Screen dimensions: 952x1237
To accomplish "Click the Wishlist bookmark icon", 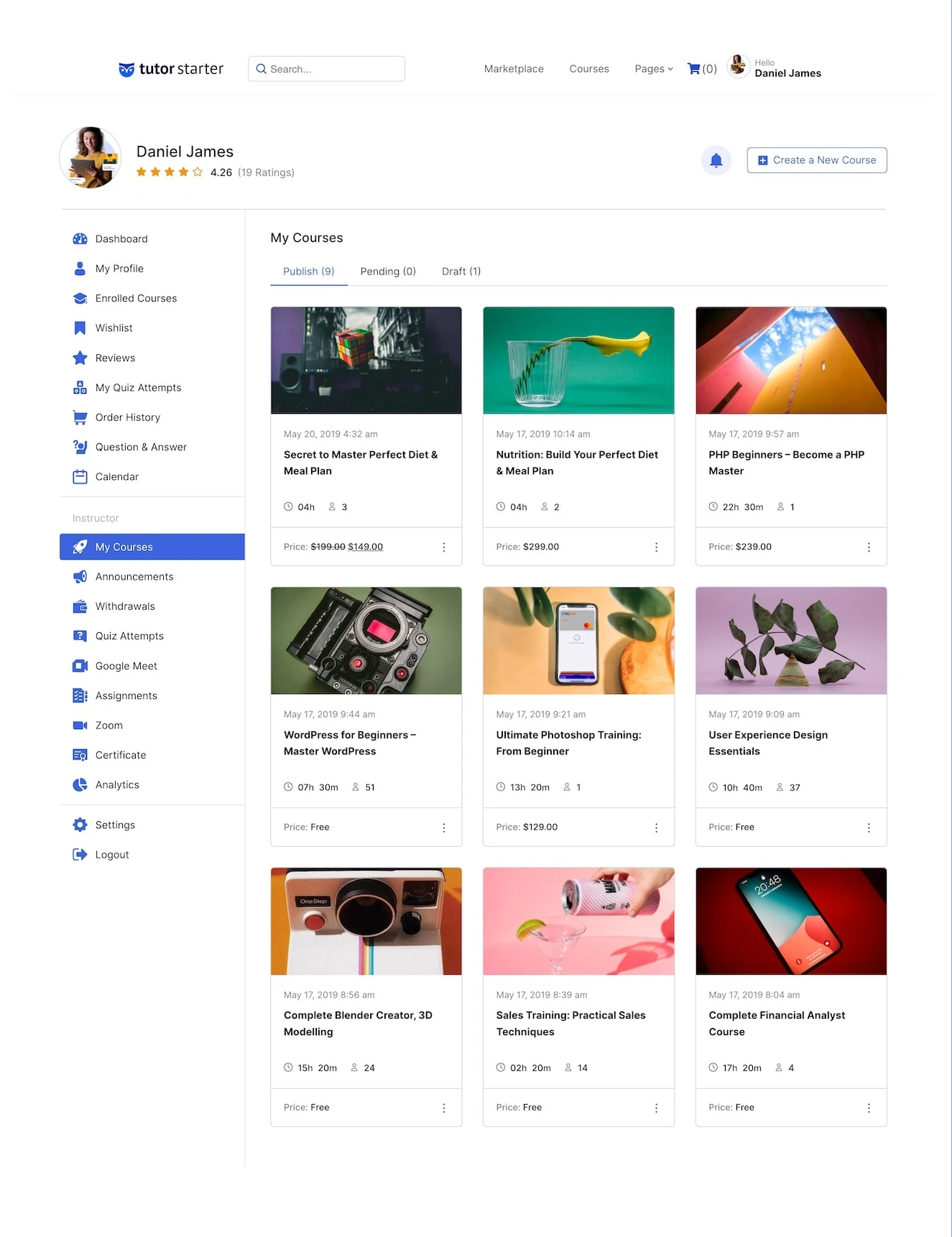I will click(x=80, y=328).
